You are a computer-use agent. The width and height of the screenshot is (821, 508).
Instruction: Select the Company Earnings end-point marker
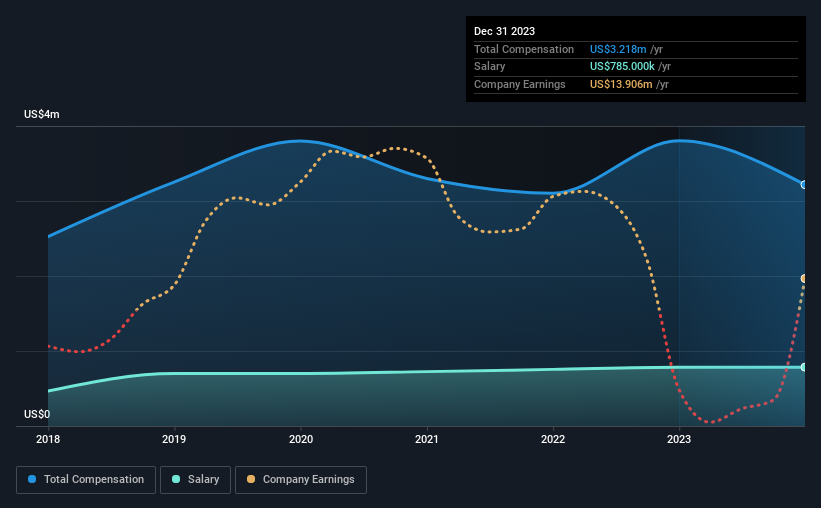point(804,279)
